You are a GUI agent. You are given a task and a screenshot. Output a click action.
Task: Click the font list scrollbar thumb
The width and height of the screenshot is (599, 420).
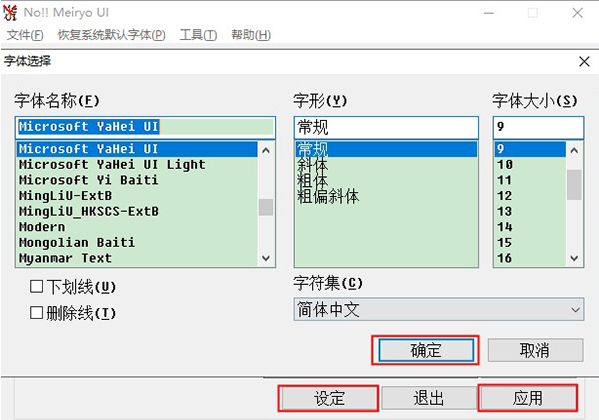tap(266, 207)
